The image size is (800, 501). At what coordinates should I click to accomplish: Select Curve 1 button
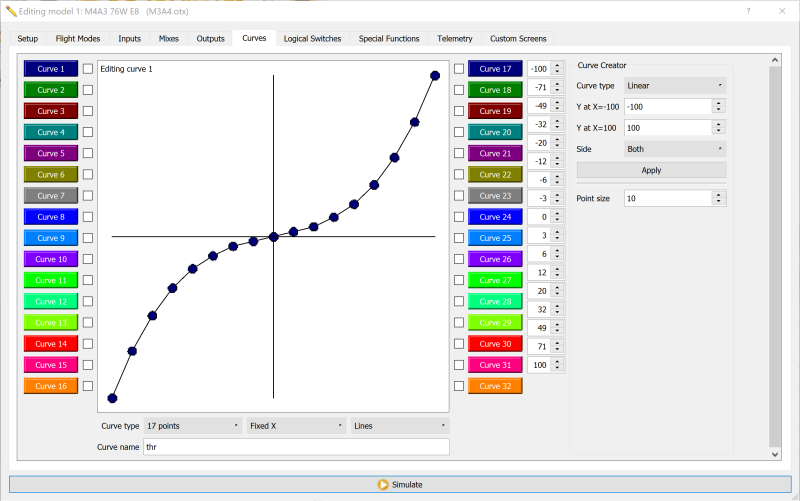pyautogui.click(x=51, y=68)
